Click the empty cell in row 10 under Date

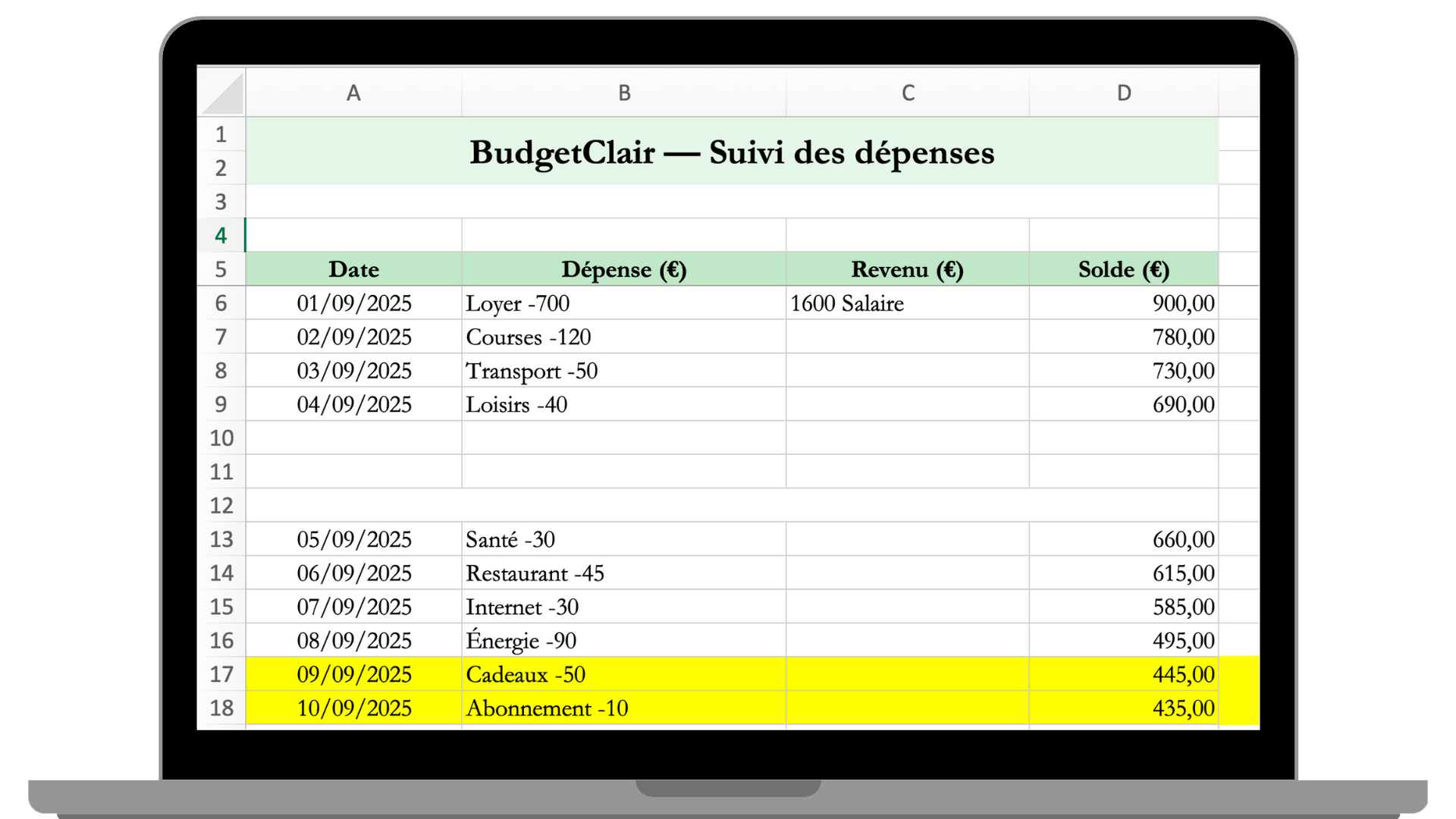tap(353, 438)
